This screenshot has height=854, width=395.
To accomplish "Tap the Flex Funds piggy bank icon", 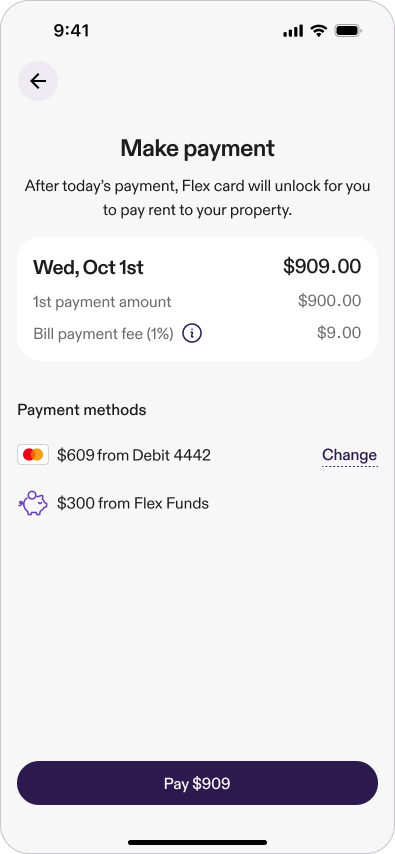I will [x=33, y=503].
